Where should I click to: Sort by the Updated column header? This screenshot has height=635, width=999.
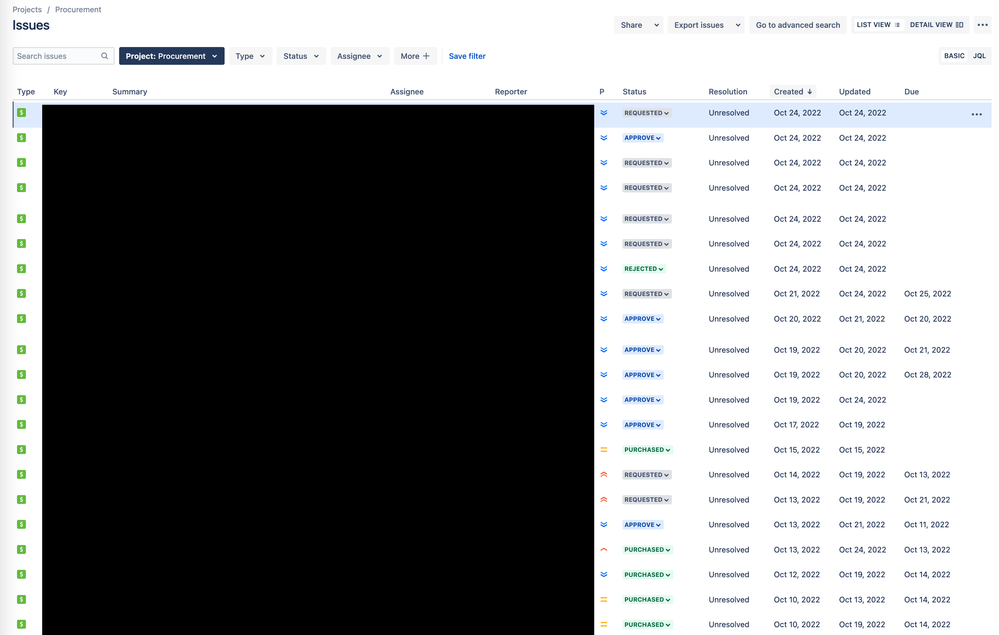pos(854,92)
